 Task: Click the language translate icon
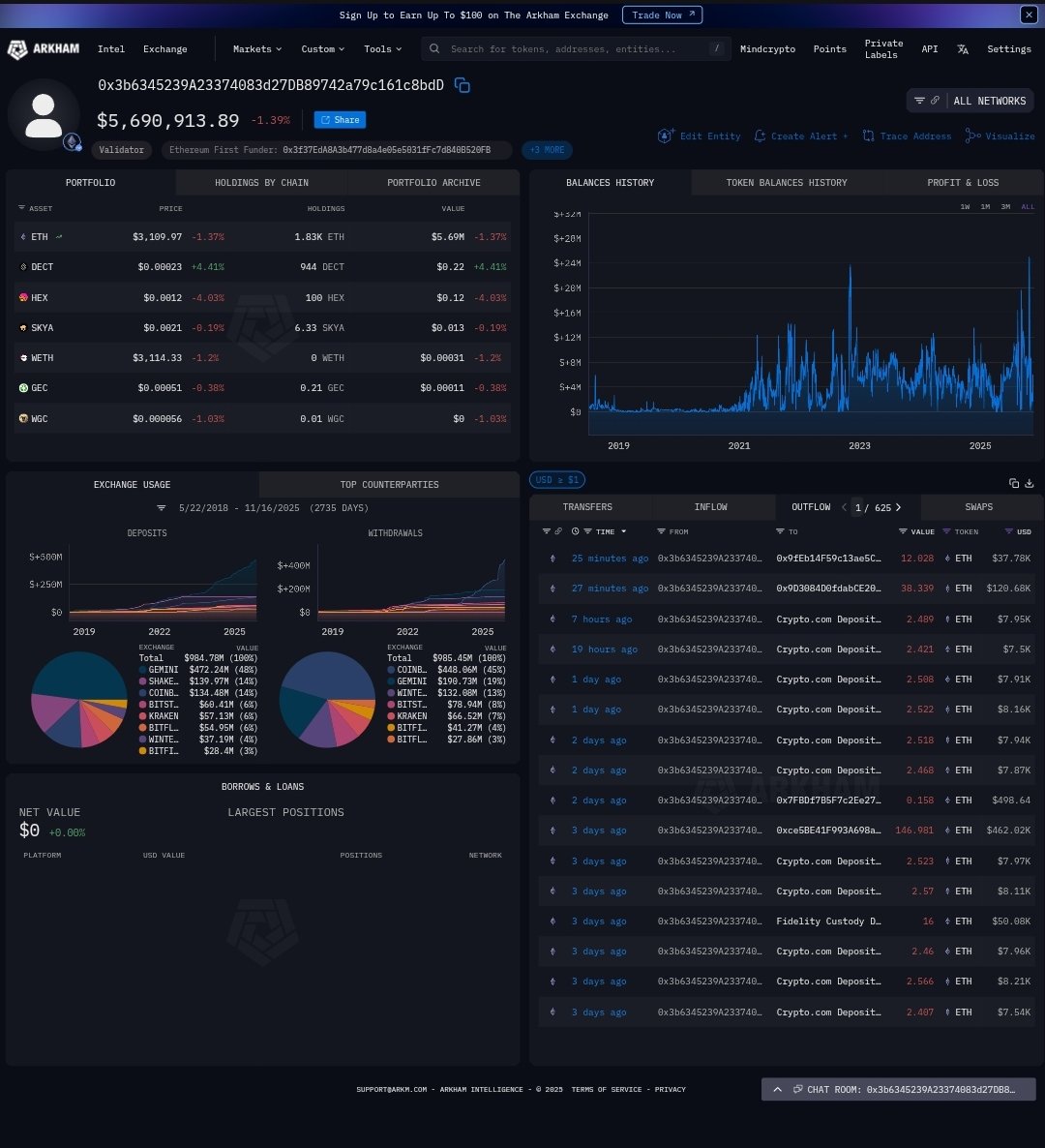pyautogui.click(x=963, y=49)
